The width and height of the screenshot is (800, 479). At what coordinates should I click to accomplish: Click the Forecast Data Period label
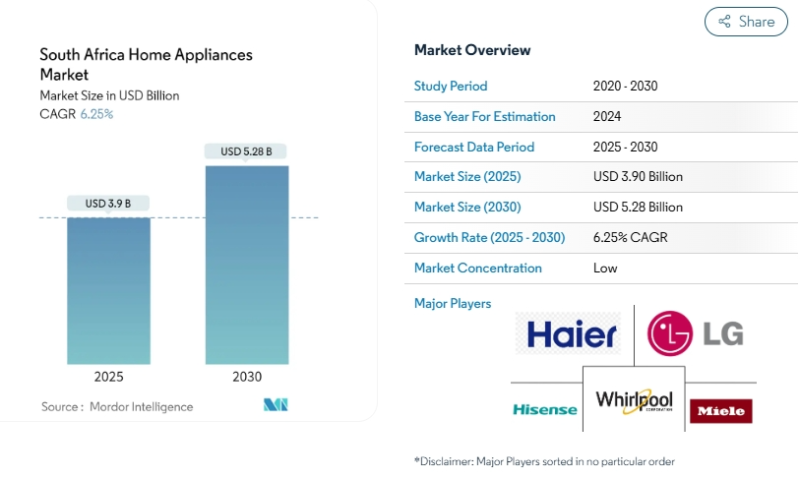474,147
